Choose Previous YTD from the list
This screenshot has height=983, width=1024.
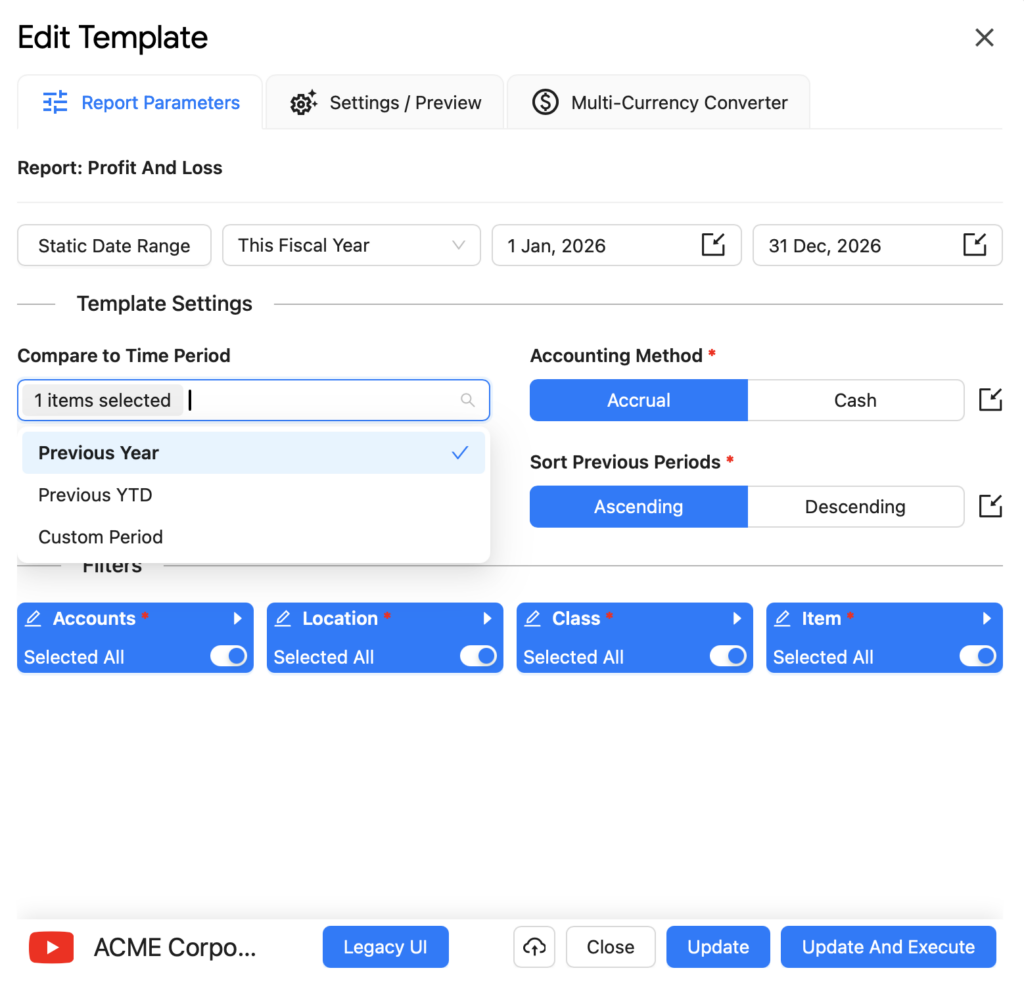click(95, 495)
